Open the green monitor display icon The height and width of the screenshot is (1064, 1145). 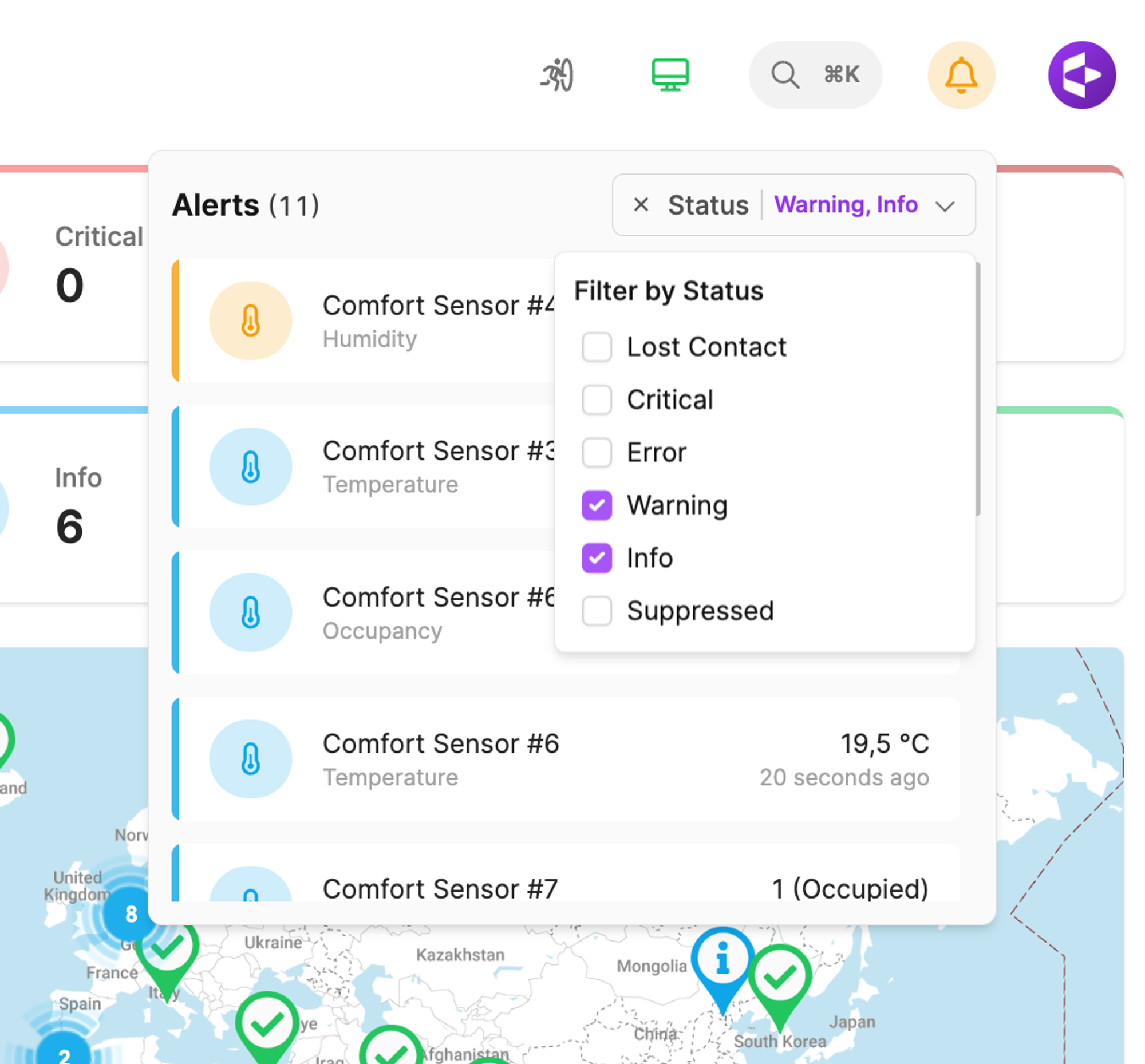point(670,75)
